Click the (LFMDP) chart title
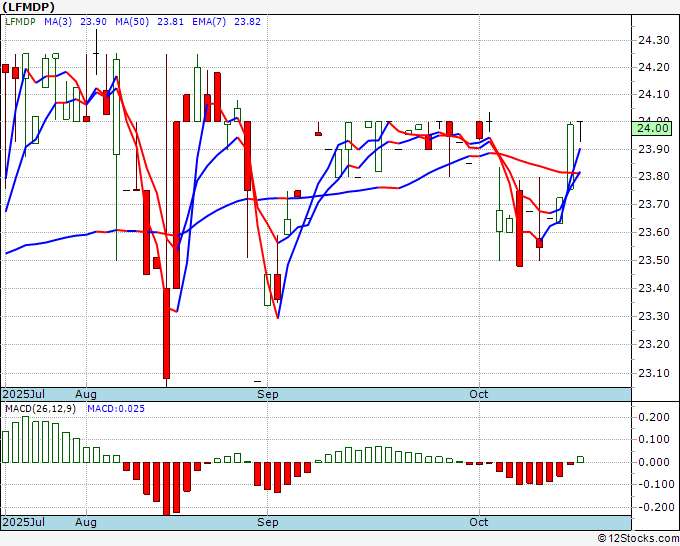Screen dimensions: 680x546 [x=28, y=7]
